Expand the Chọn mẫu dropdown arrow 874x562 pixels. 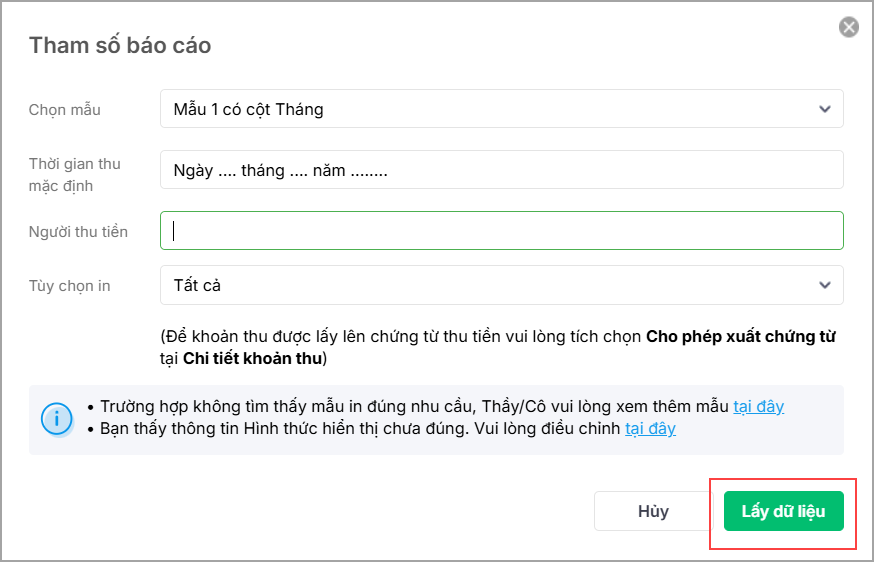pos(824,109)
